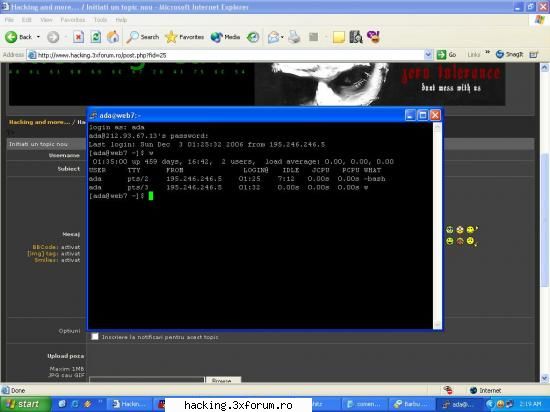Screen dimensions: 550x412
Task: Insert the top-left smiley emoticon
Action: pos(450,230)
